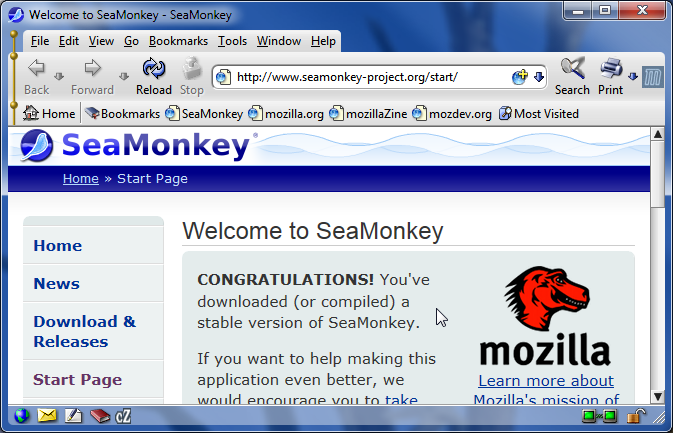Open Download & Releases sidebar link
This screenshot has height=433, width=673.
(85, 331)
